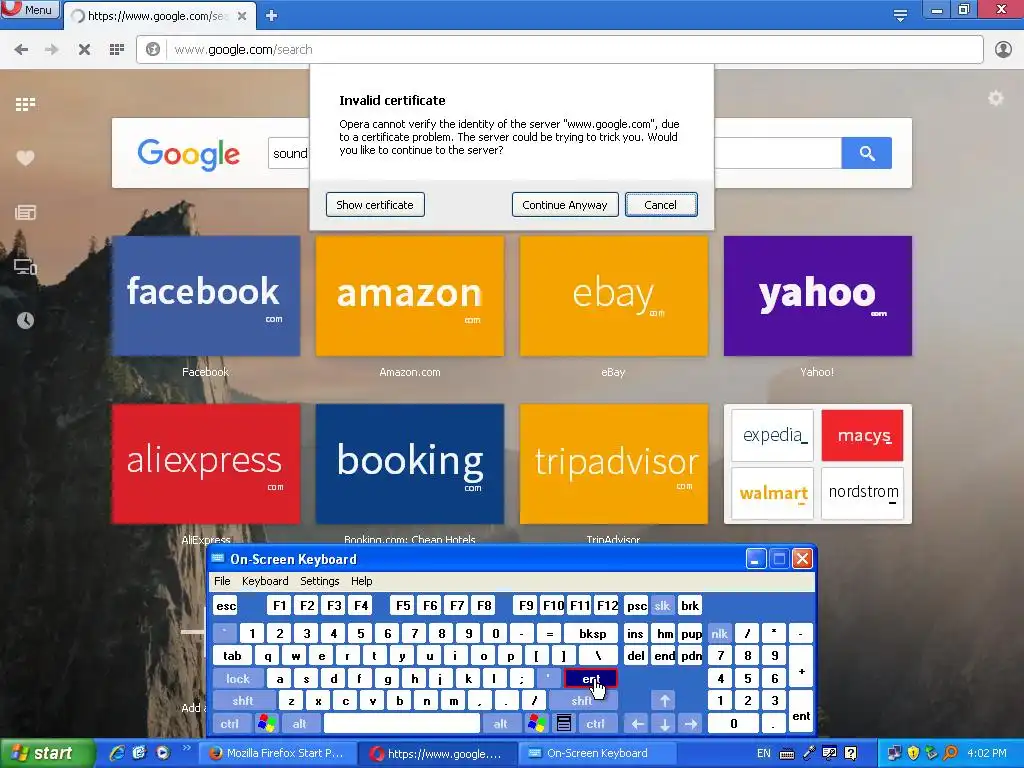Open the Walmart thumbnail in folder

tap(773, 493)
